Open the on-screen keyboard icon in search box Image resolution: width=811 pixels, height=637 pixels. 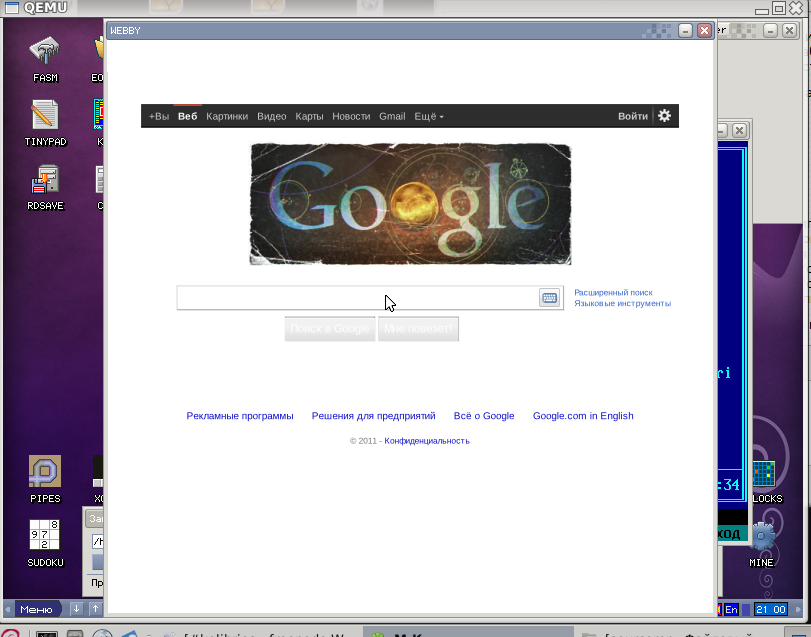[549, 298]
